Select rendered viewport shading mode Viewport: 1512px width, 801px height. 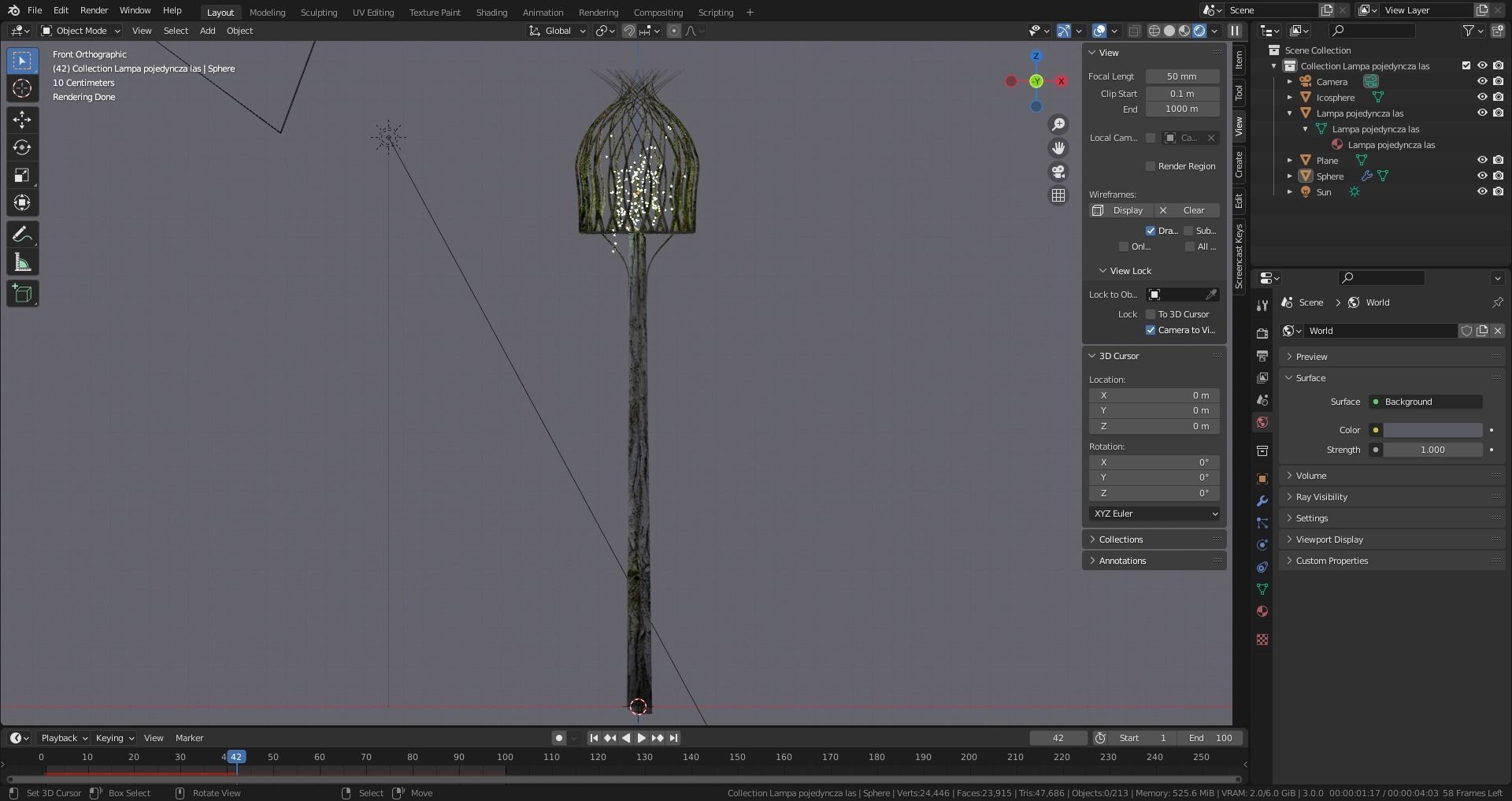pos(1199,31)
